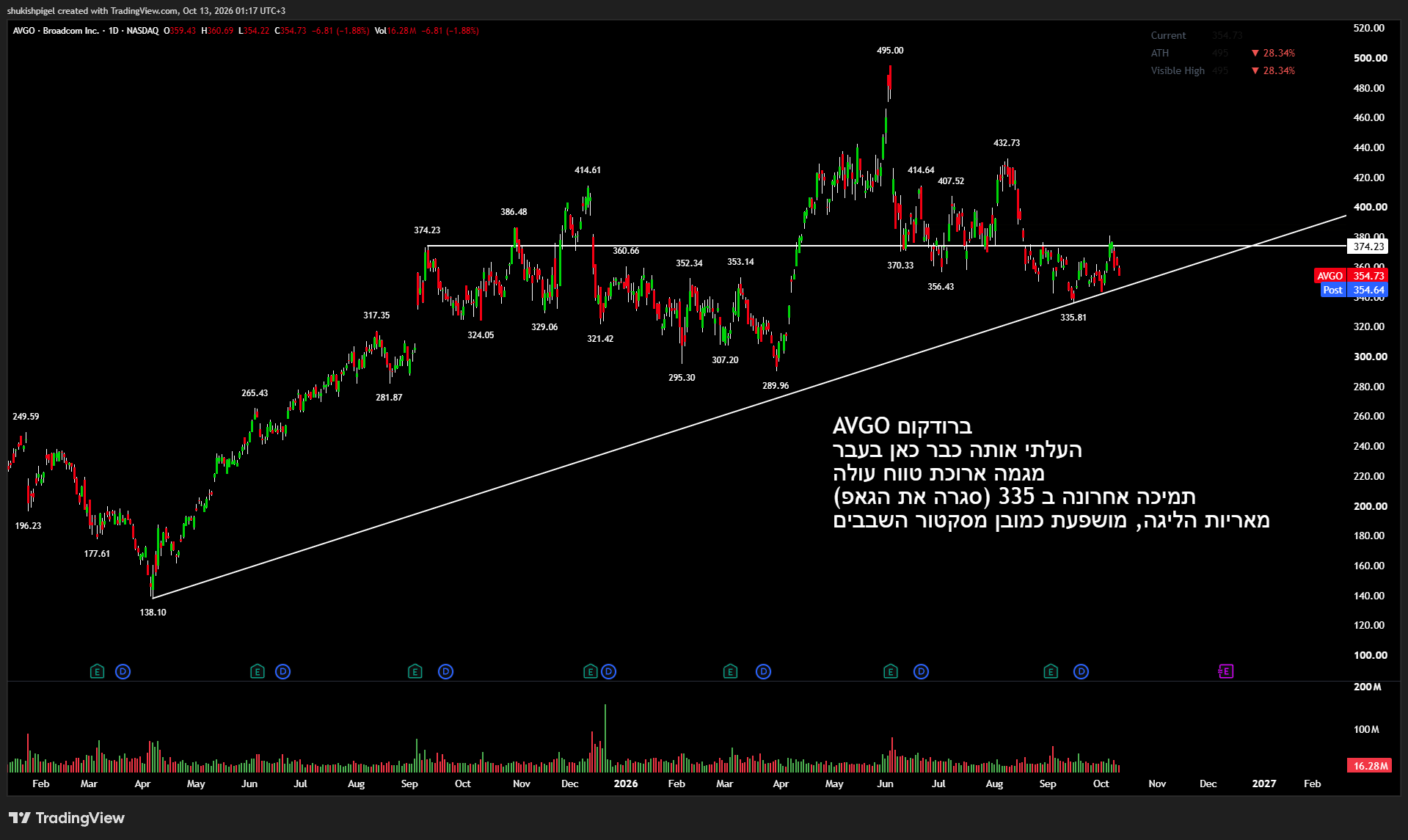The width and height of the screenshot is (1408, 840).
Task: Open the earnings E marker near March 2026
Action: click(x=730, y=671)
